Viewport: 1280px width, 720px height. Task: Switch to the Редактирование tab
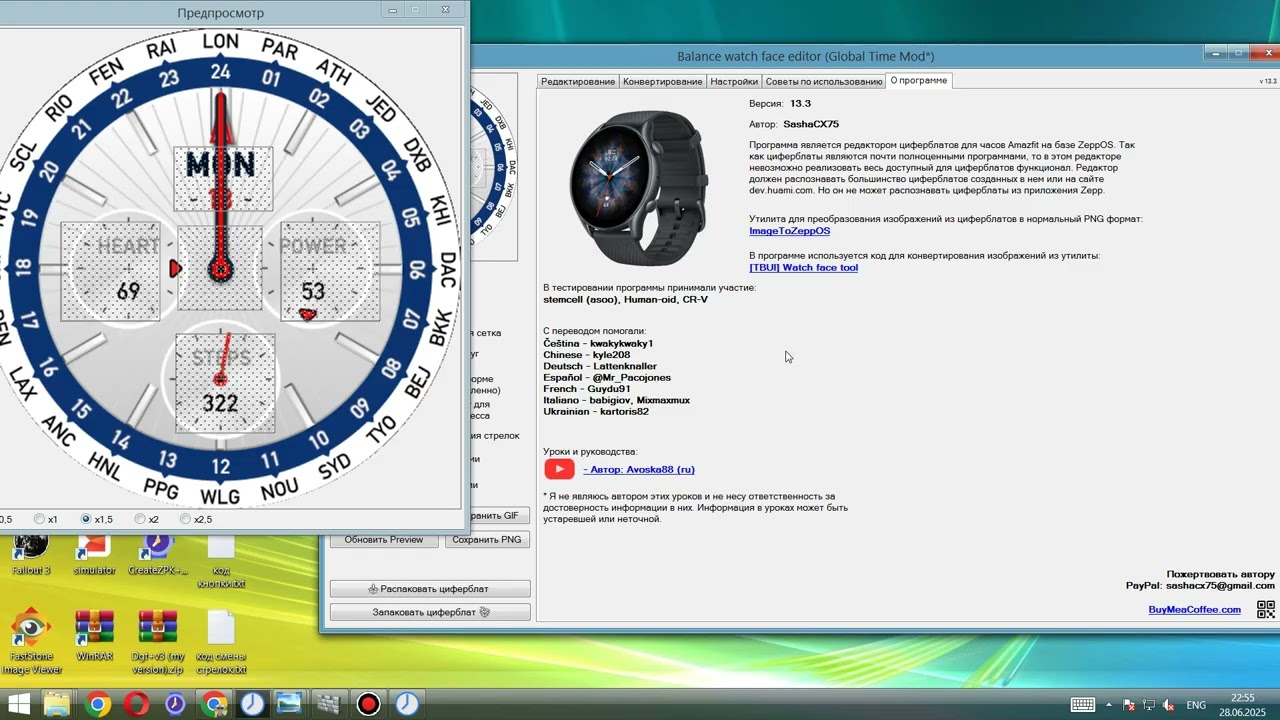click(x=578, y=81)
